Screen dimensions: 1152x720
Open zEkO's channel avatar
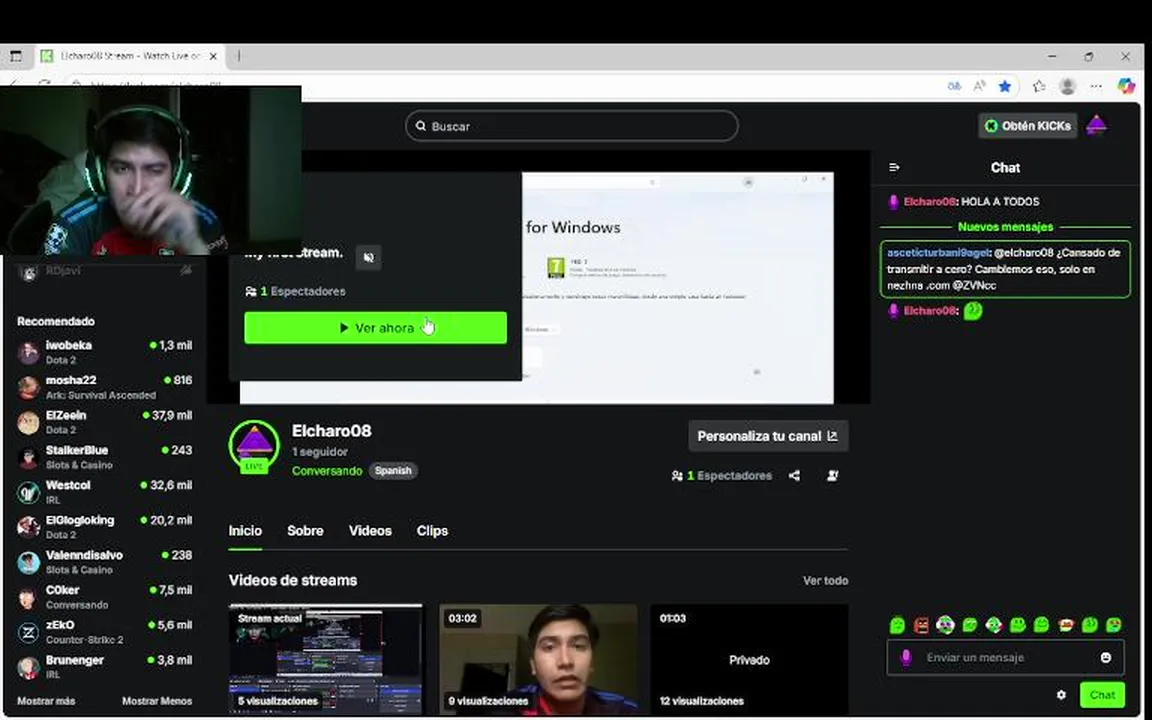tap(29, 632)
